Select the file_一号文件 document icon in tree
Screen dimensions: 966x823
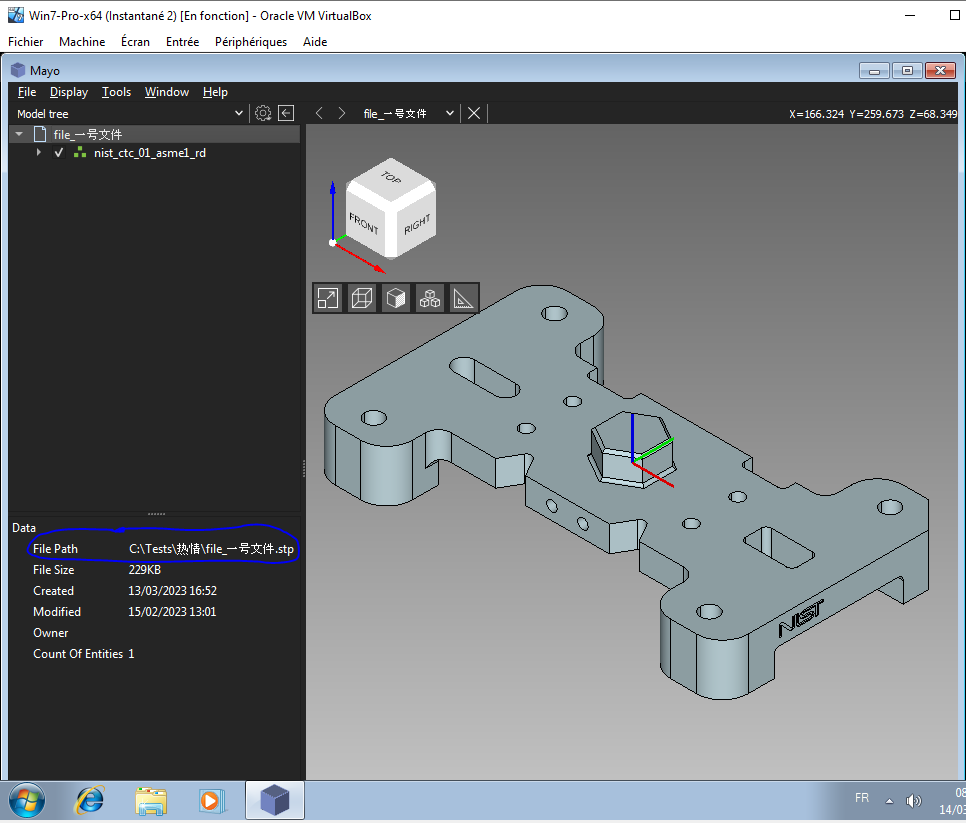pyautogui.click(x=40, y=134)
